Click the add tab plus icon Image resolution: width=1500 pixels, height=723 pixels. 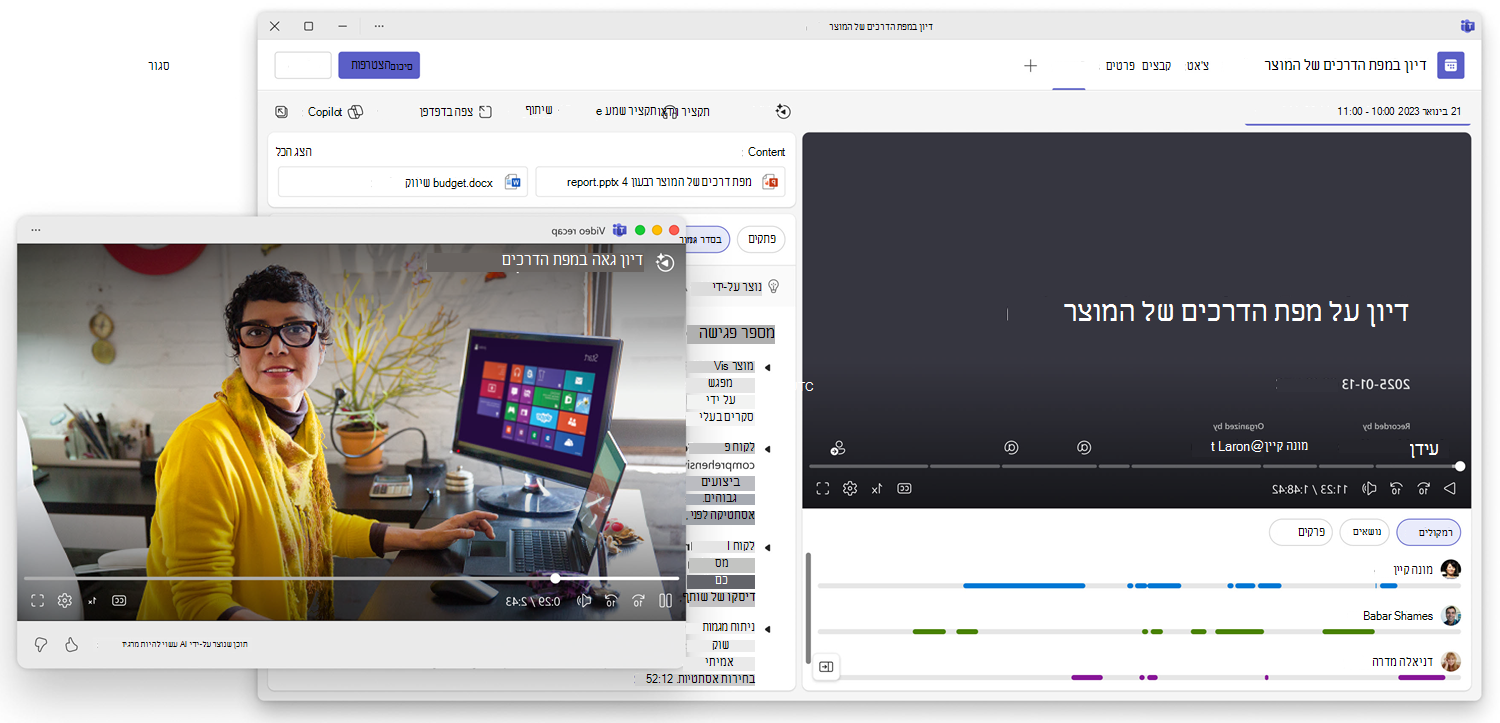coord(1030,66)
